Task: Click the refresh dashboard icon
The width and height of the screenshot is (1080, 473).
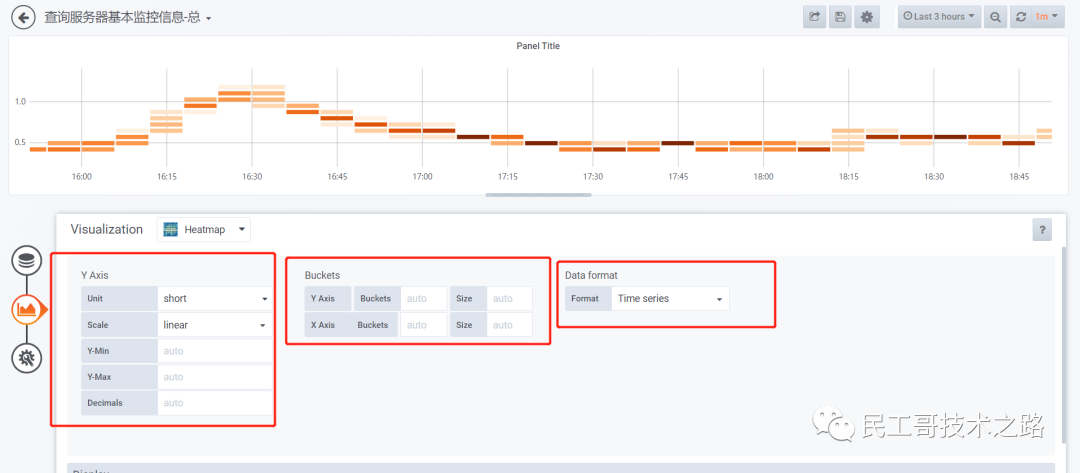Action: pyautogui.click(x=1021, y=17)
